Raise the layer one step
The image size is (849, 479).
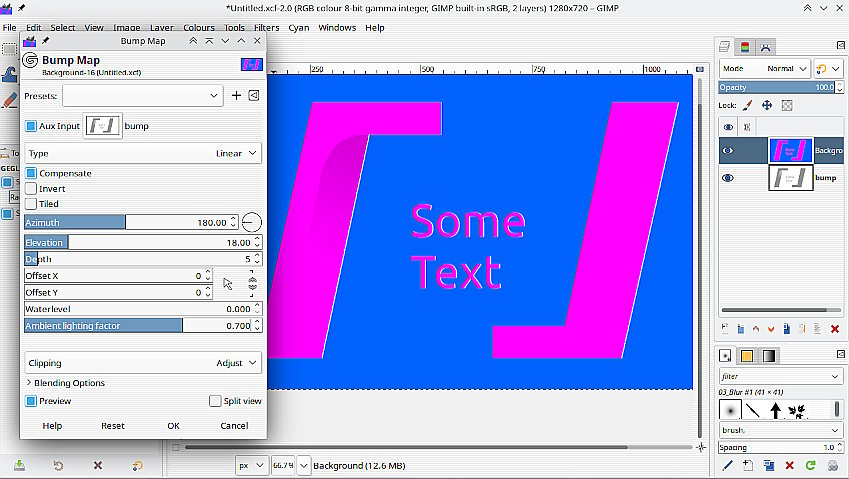click(756, 329)
